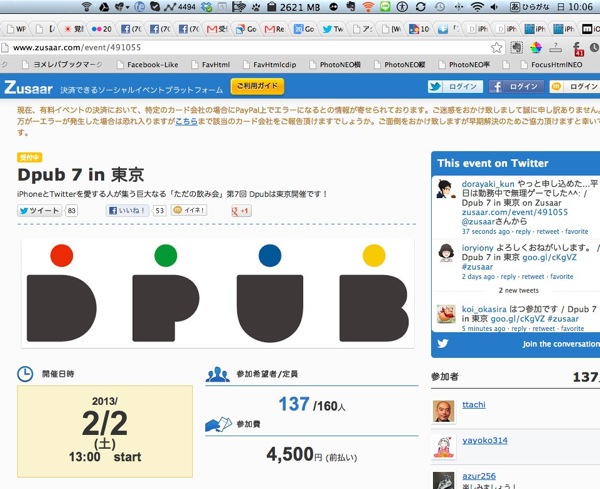Image resolution: width=600 pixels, height=489 pixels.
Task: Open the ひらがな input source menu
Action: click(x=530, y=7)
